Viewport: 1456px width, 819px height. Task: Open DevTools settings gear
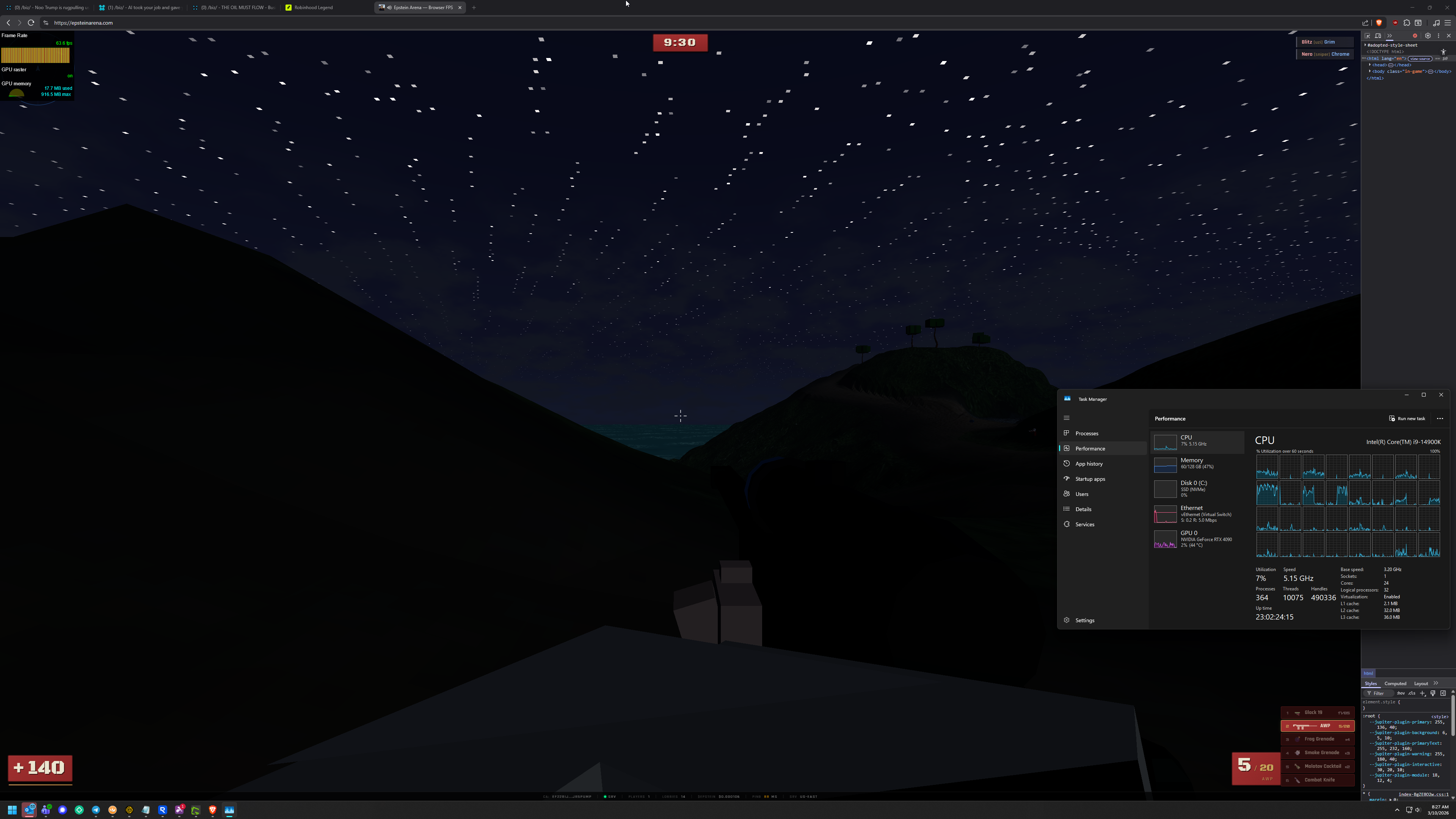tap(1428, 36)
